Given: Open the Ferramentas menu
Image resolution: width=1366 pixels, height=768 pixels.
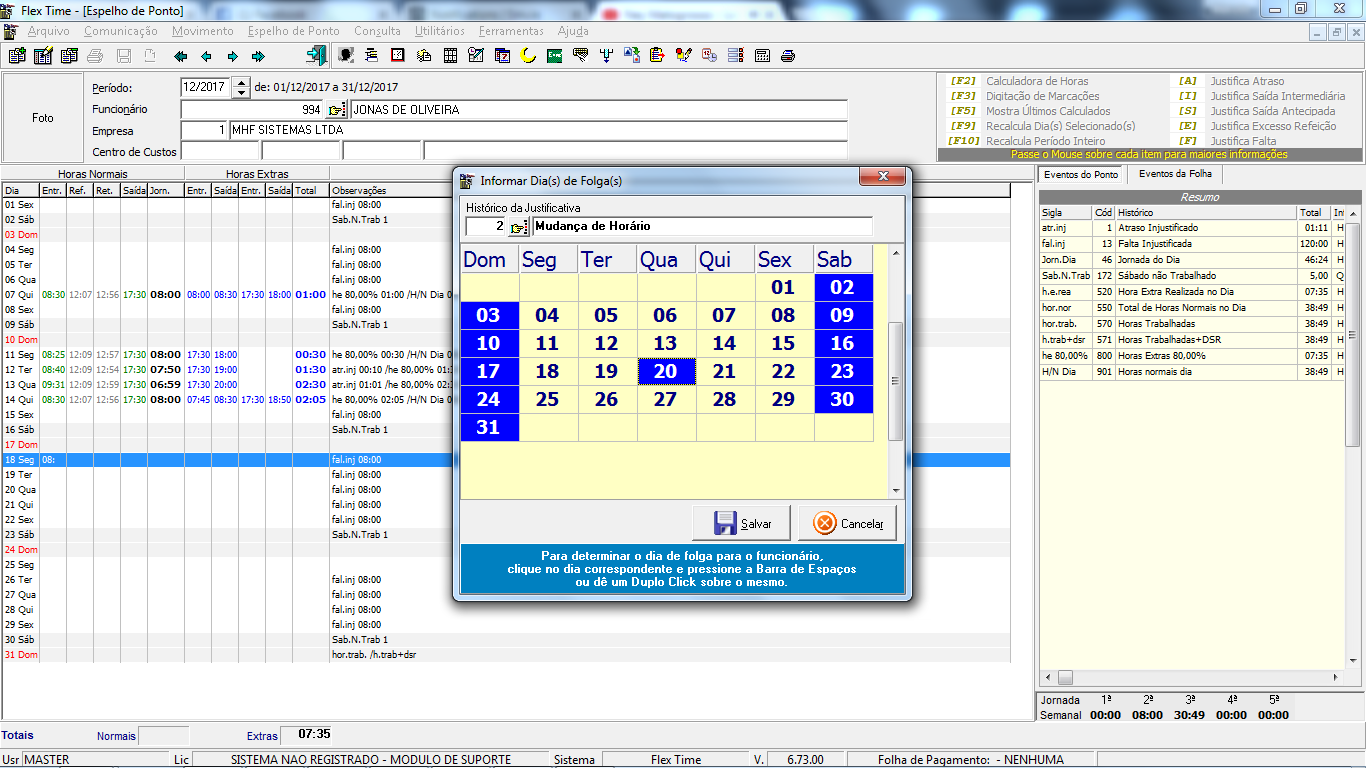Looking at the screenshot, I should tap(511, 31).
